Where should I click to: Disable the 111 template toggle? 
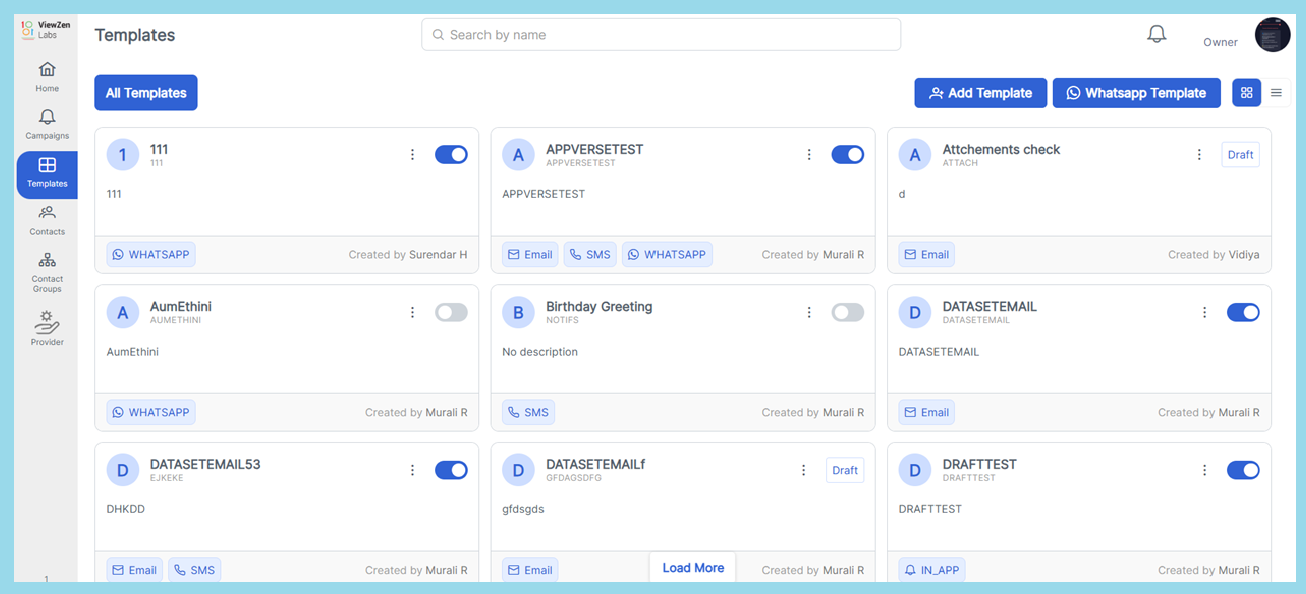coord(451,155)
